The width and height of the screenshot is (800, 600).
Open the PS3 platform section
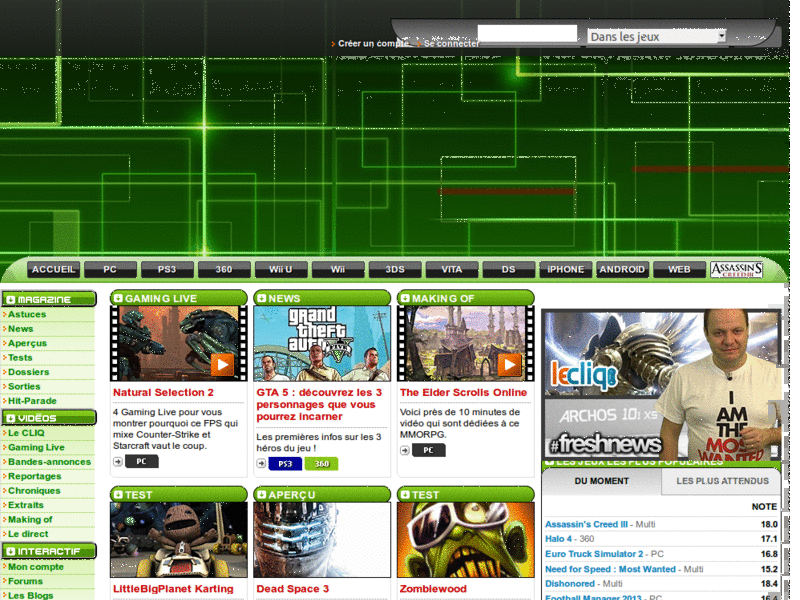[x=167, y=269]
